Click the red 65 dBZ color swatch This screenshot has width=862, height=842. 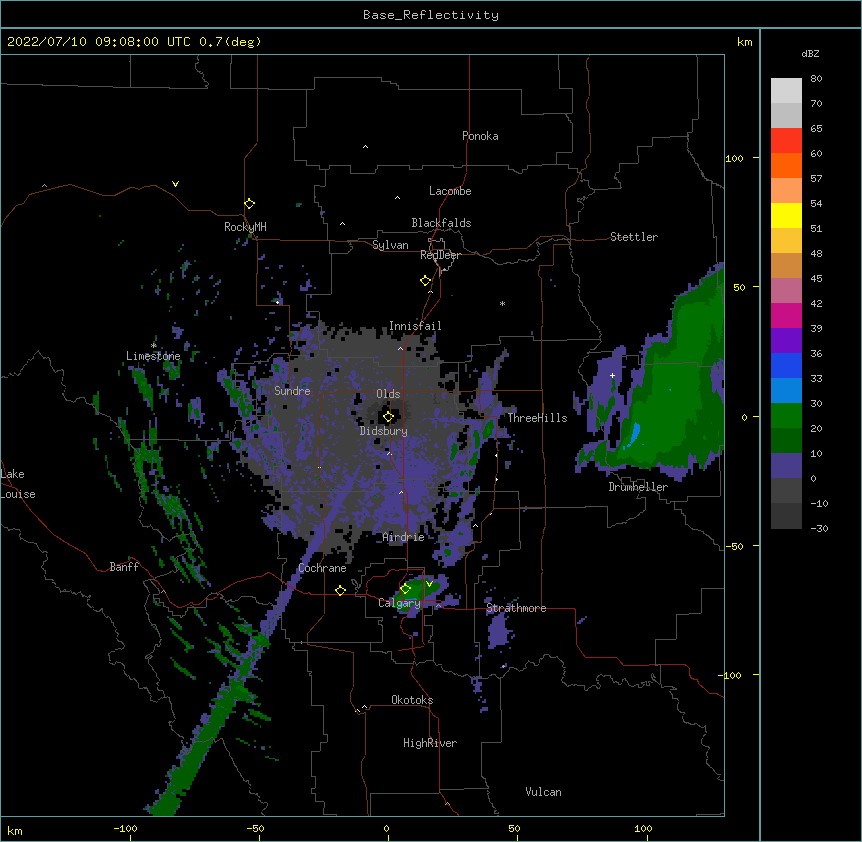coord(786,141)
